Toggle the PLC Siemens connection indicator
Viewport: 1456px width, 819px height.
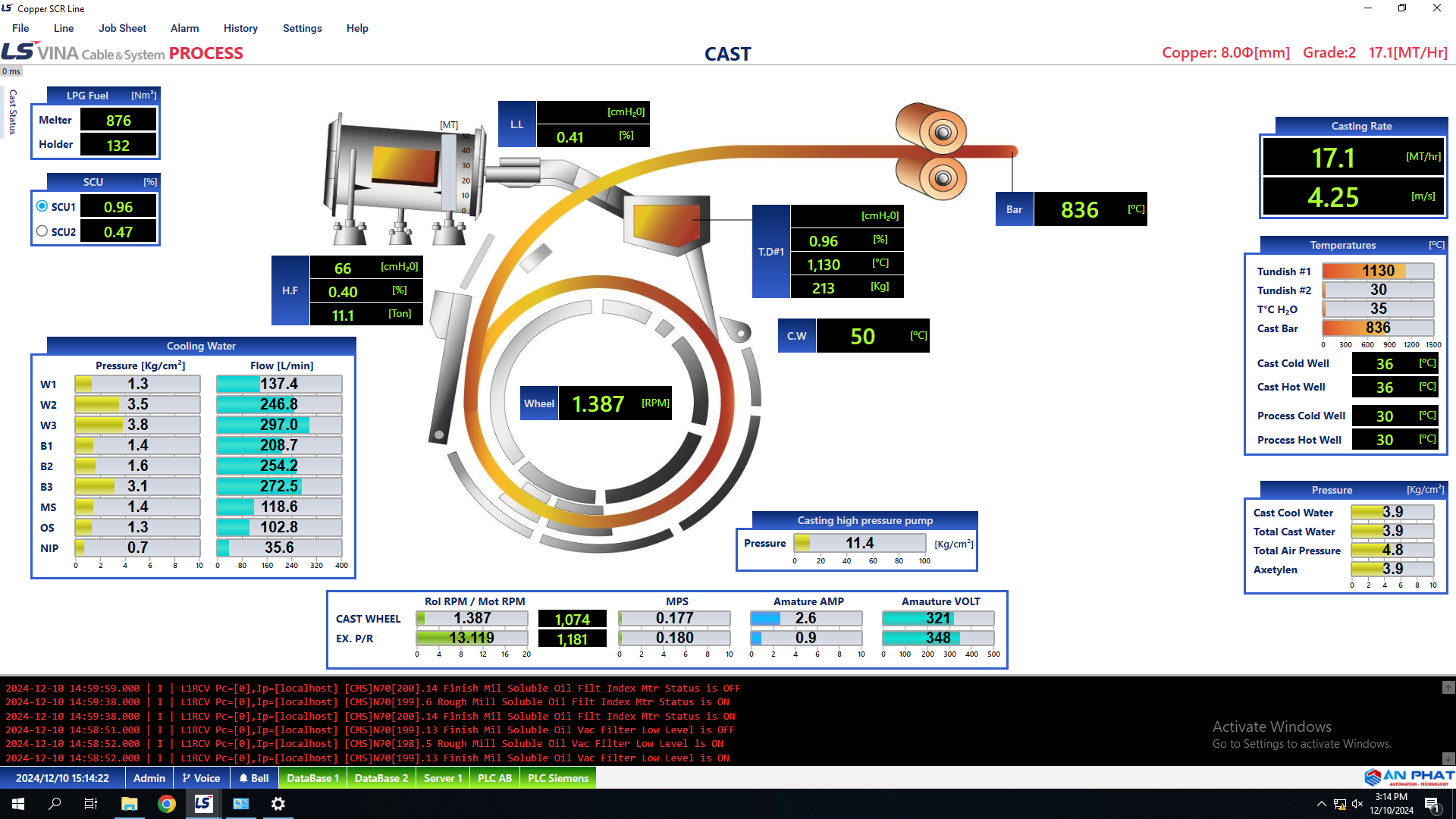coord(557,778)
